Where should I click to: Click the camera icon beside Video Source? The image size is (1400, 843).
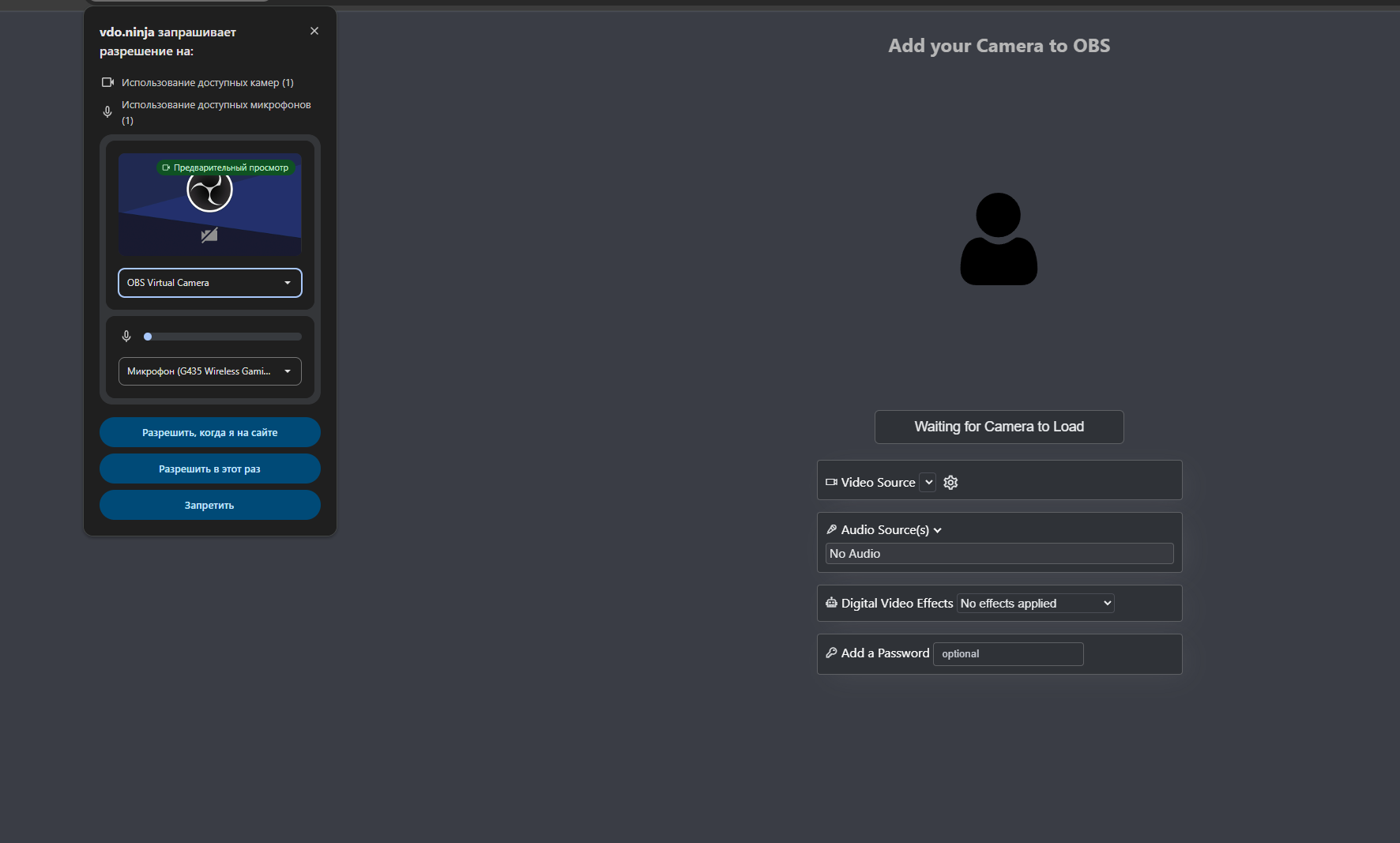[831, 483]
